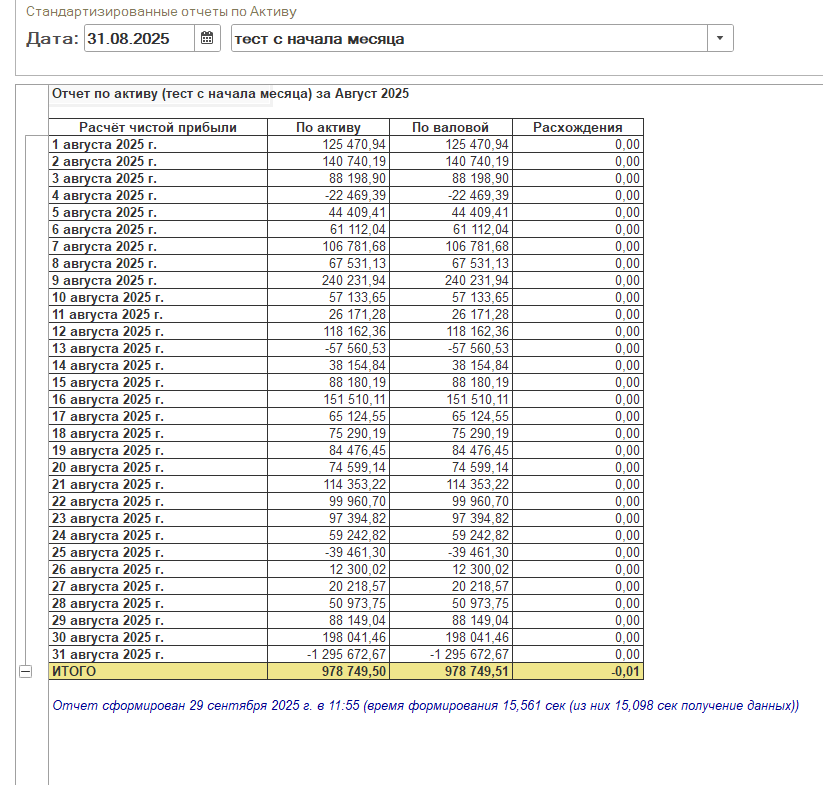Select the row '18 августа 2025 г.'
This screenshot has width=823, height=785.
[x=346, y=433]
